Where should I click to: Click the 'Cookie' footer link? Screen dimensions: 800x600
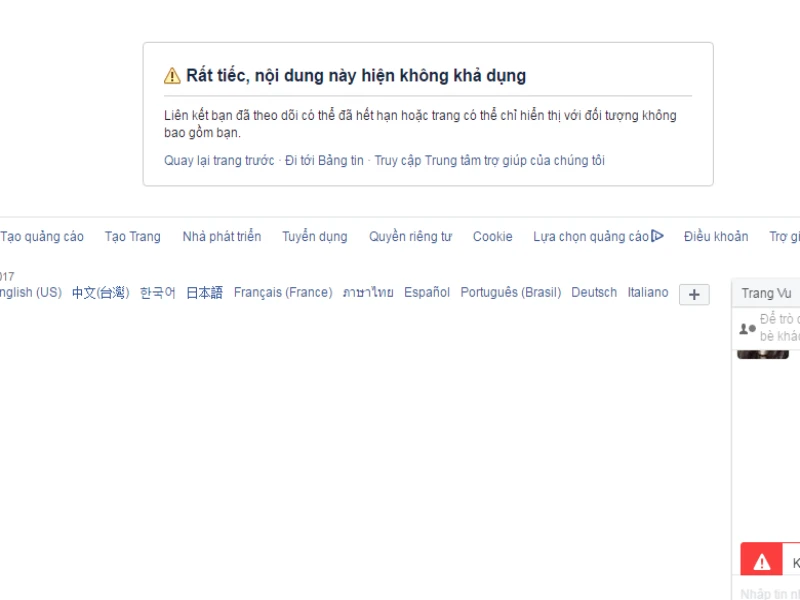[492, 237]
